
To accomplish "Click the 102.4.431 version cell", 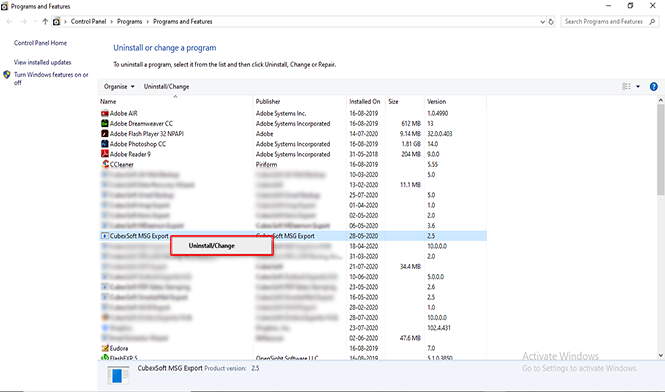I will click(x=439, y=328).
